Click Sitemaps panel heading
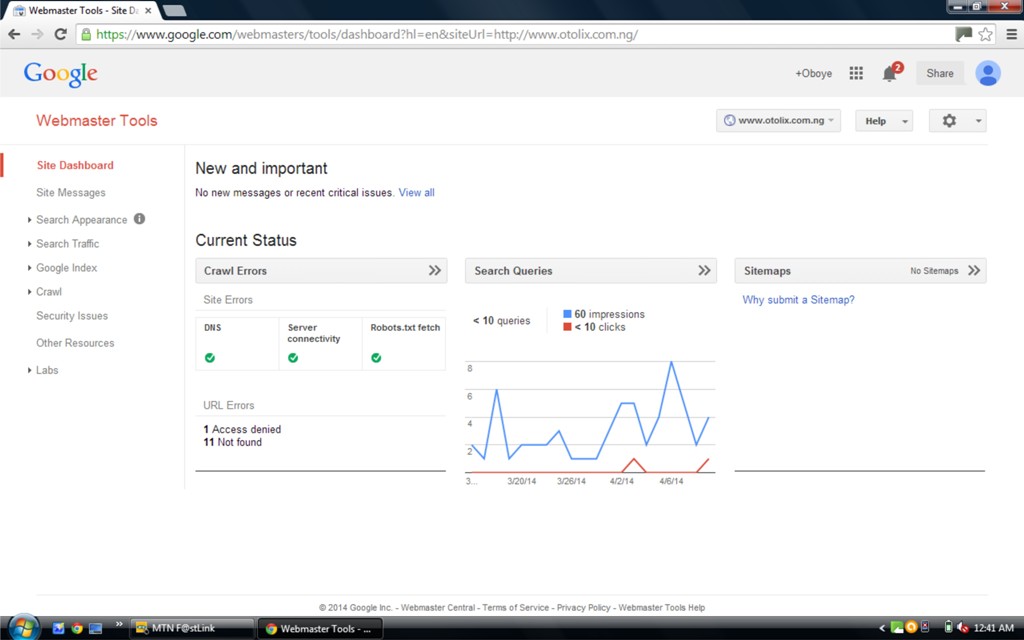The width and height of the screenshot is (1024, 640). pos(767,270)
